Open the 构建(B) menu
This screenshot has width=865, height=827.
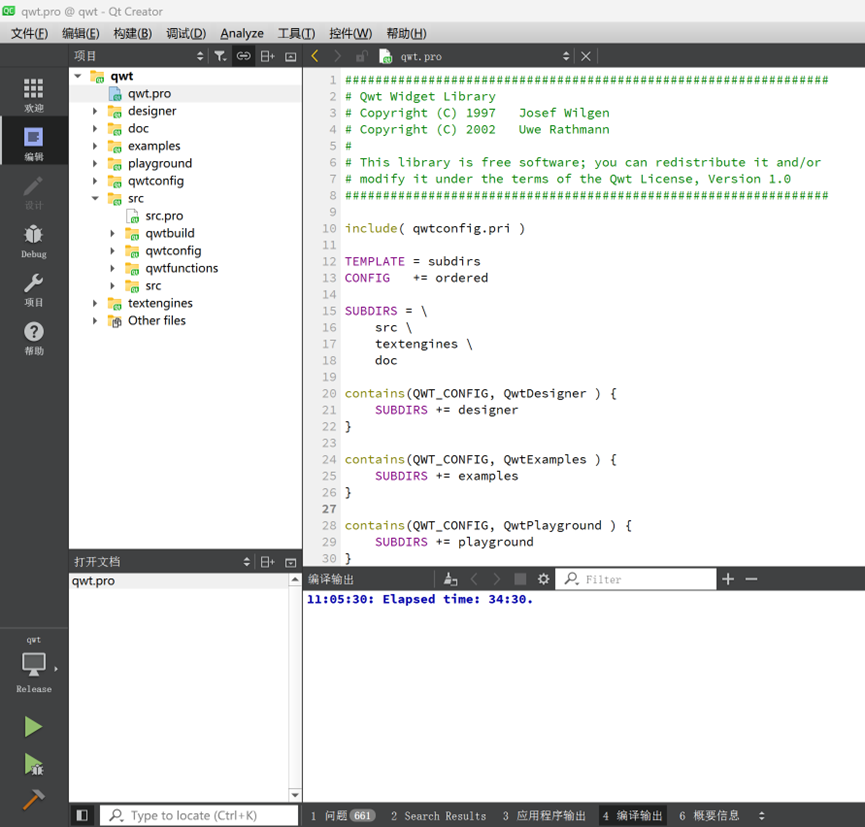click(x=132, y=33)
